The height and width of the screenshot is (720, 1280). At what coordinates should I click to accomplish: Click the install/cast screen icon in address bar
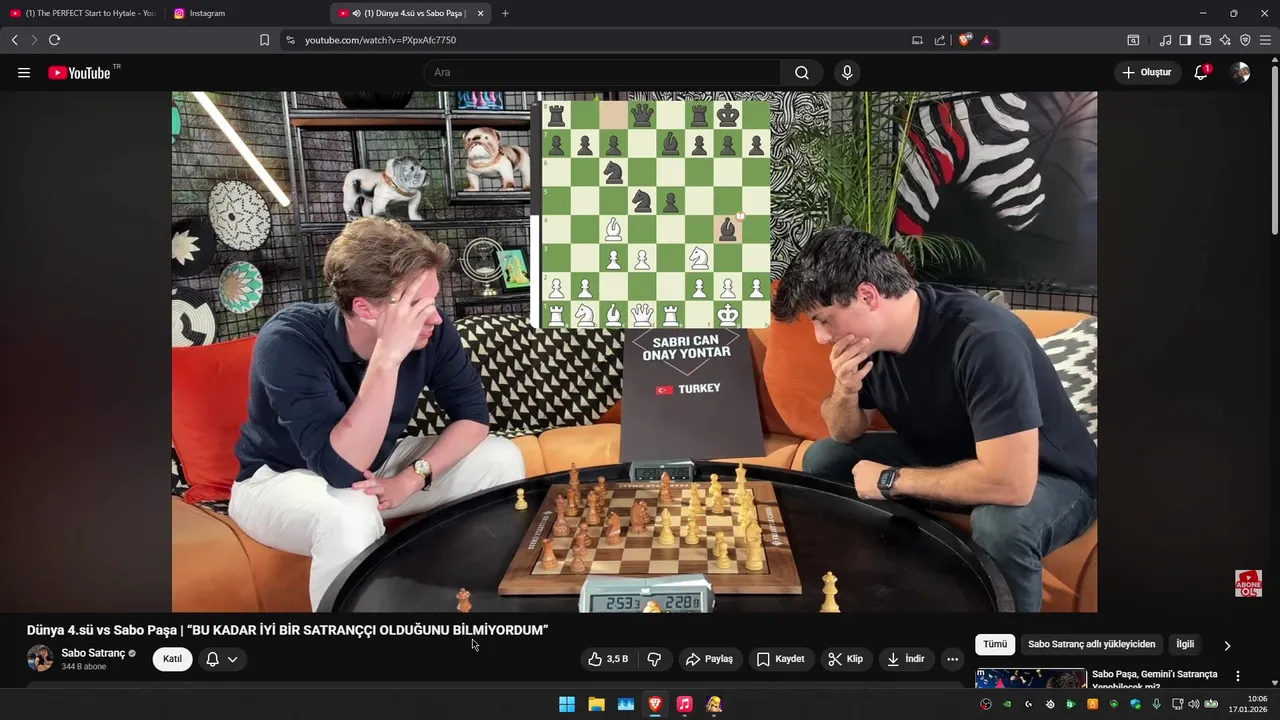pos(917,40)
